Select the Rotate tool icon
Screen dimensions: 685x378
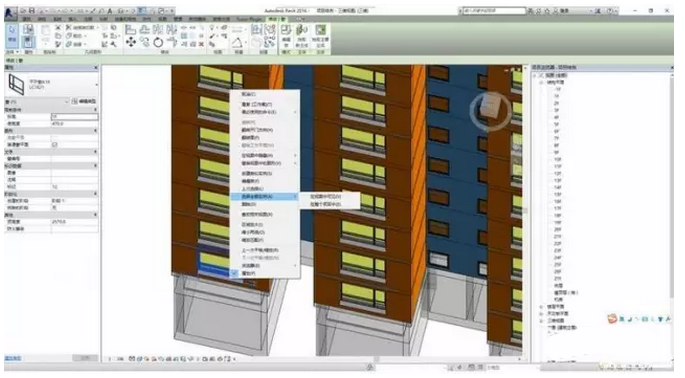click(x=158, y=42)
